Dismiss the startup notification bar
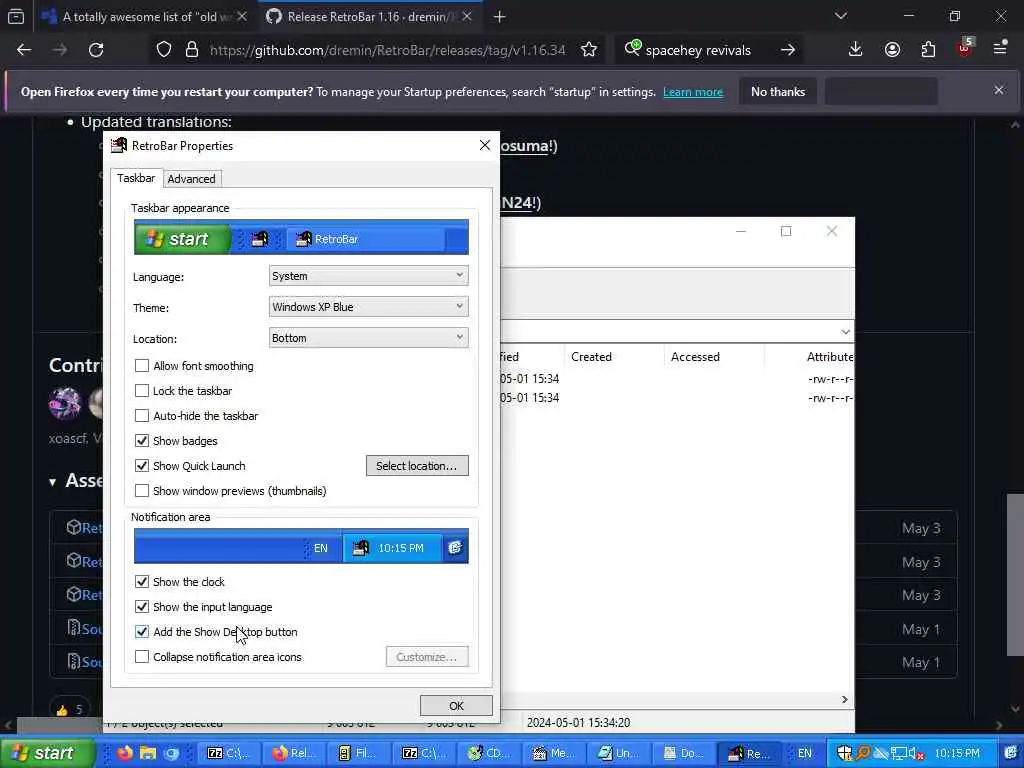This screenshot has width=1024, height=768. pos(999,90)
